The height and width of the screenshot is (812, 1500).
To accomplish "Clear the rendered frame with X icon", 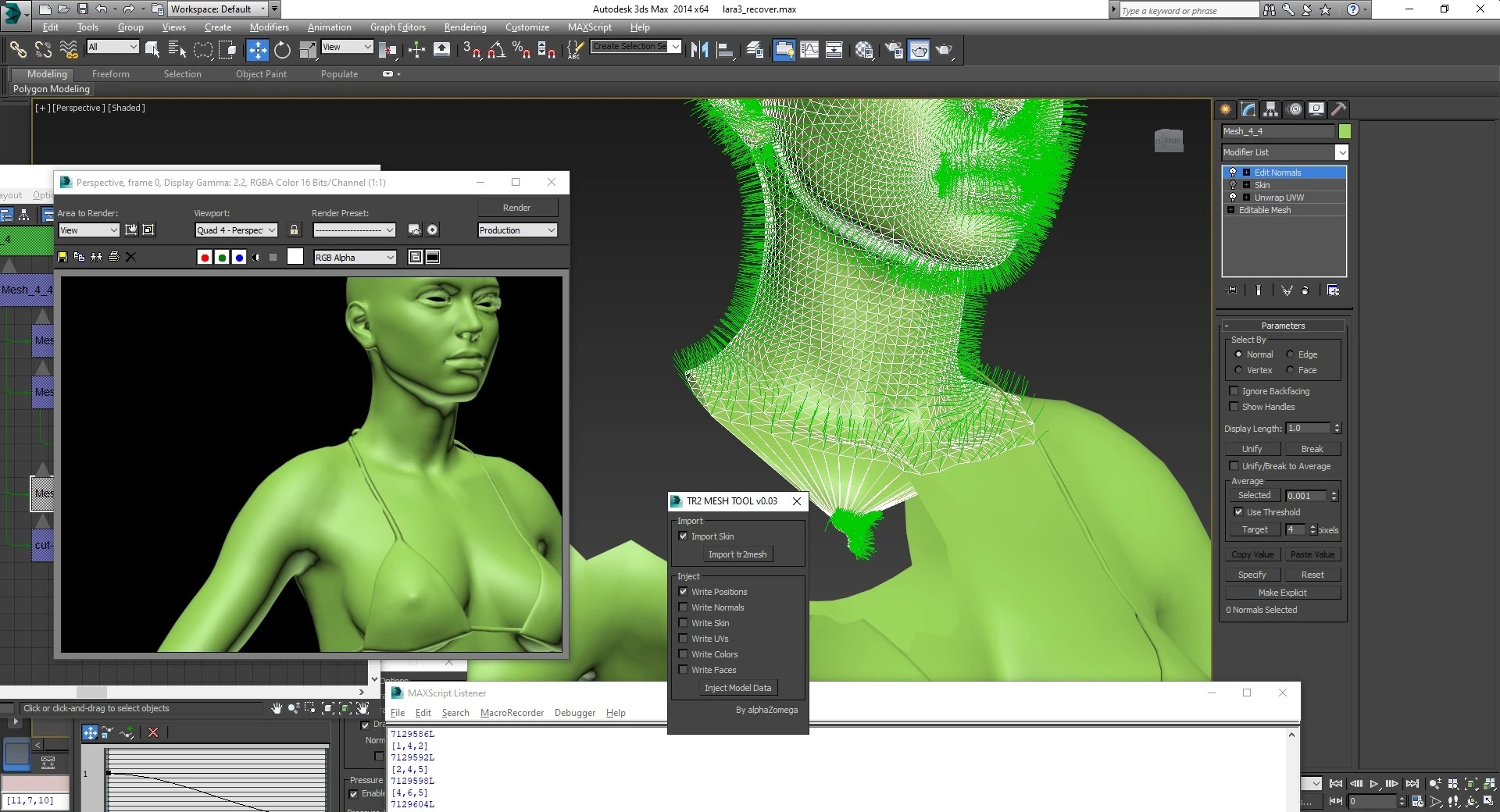I will 130,257.
